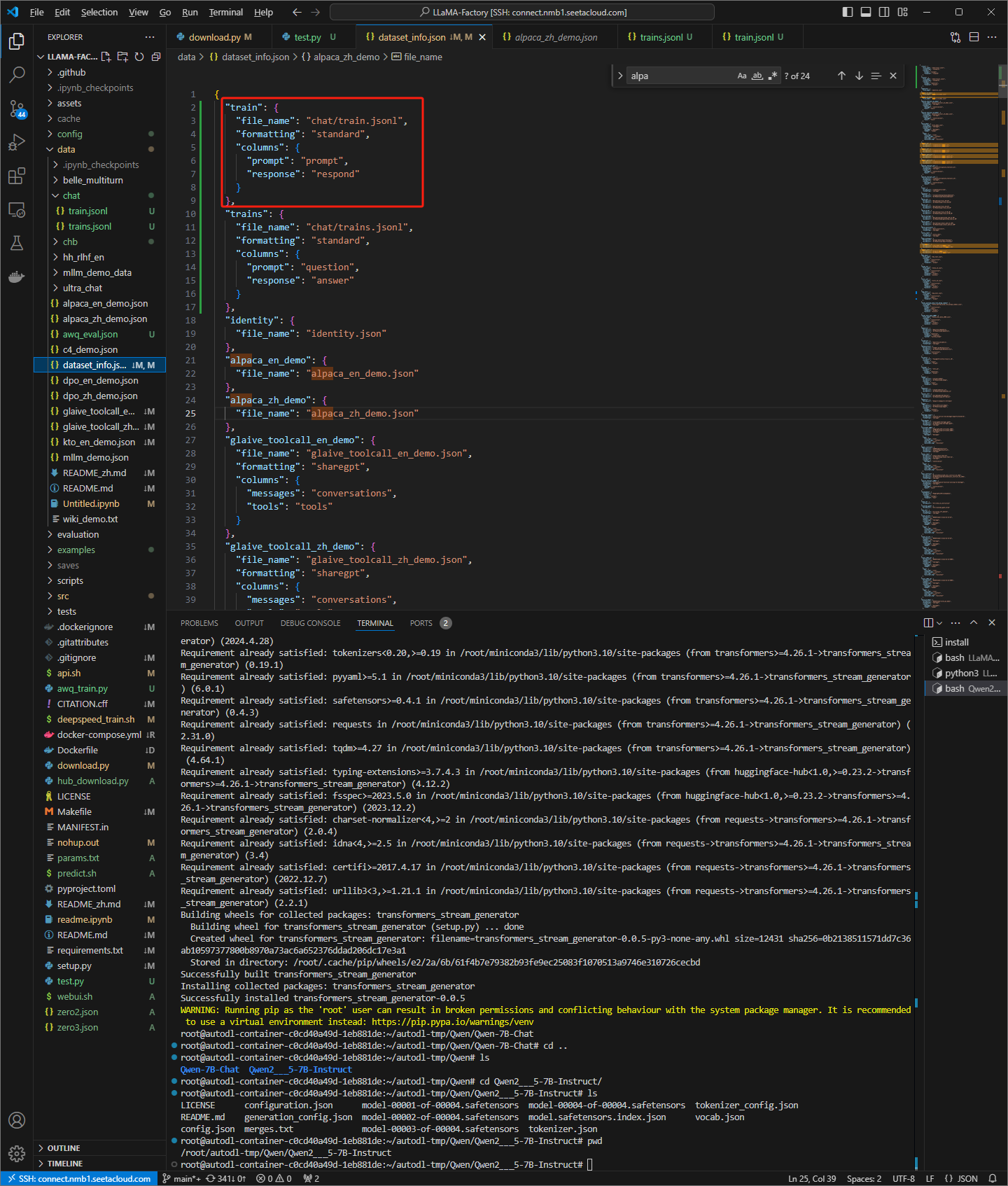Click SSH remote connection status button
The image size is (1008, 1186).
(x=79, y=1178)
